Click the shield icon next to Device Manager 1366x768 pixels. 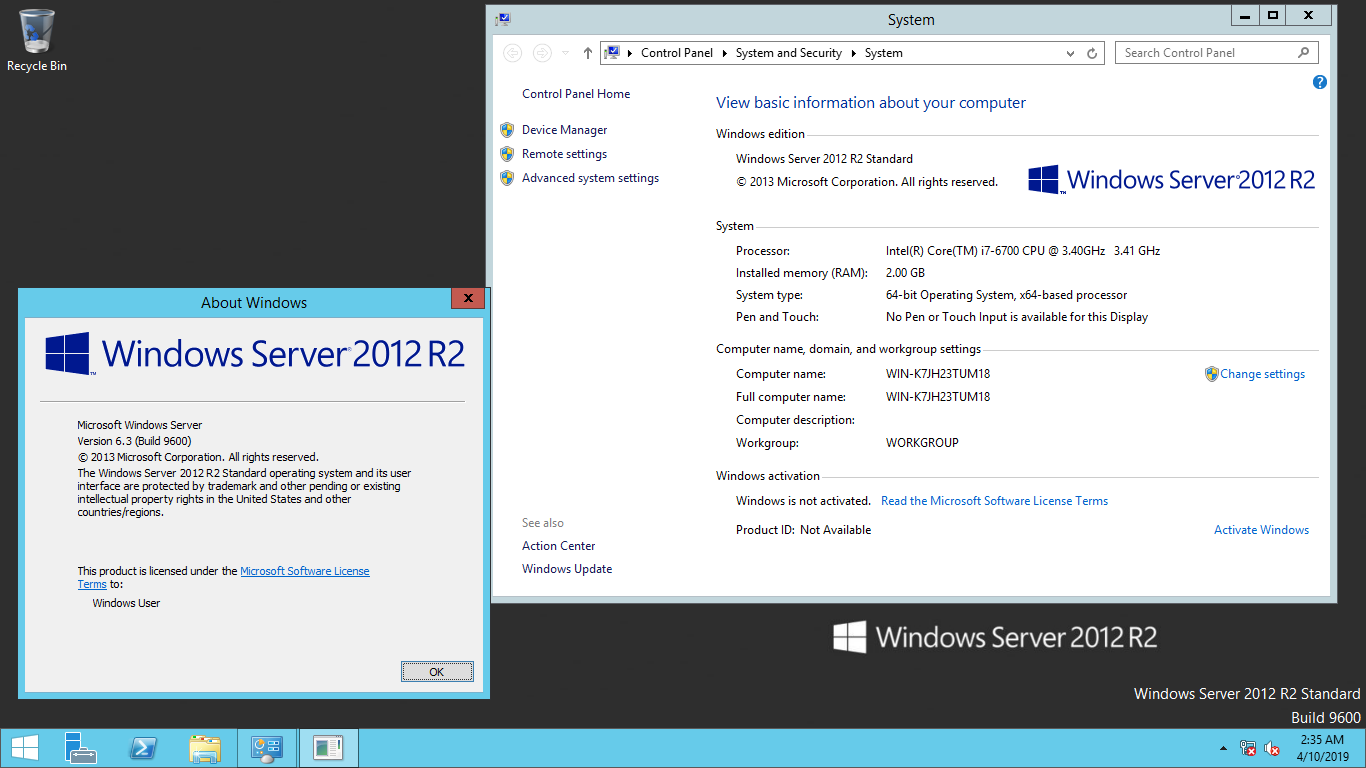[507, 130]
